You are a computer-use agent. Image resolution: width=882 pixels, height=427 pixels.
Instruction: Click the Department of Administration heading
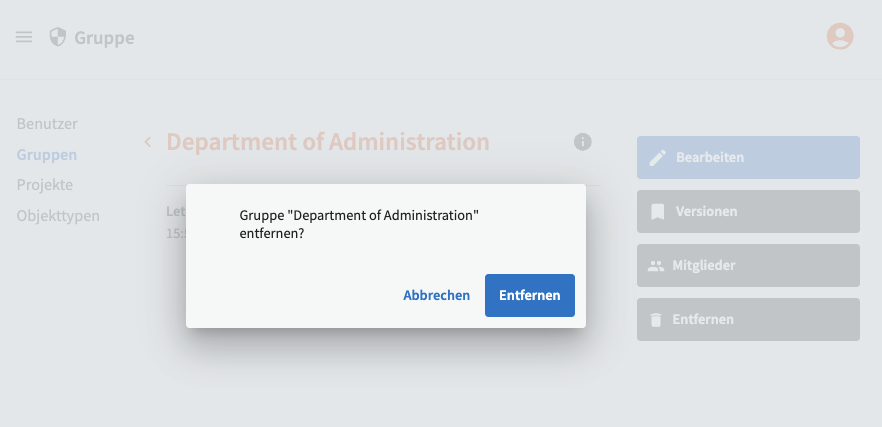point(328,142)
